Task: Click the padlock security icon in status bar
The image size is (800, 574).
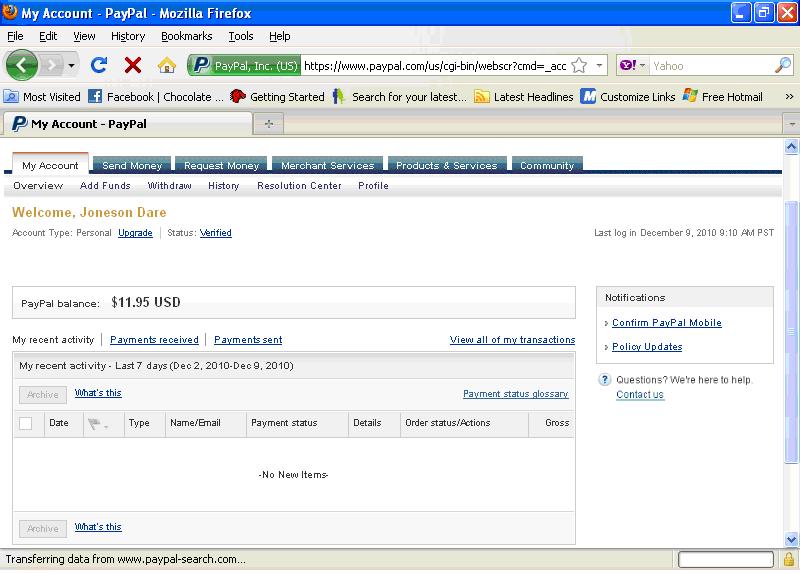Action: click(x=789, y=559)
